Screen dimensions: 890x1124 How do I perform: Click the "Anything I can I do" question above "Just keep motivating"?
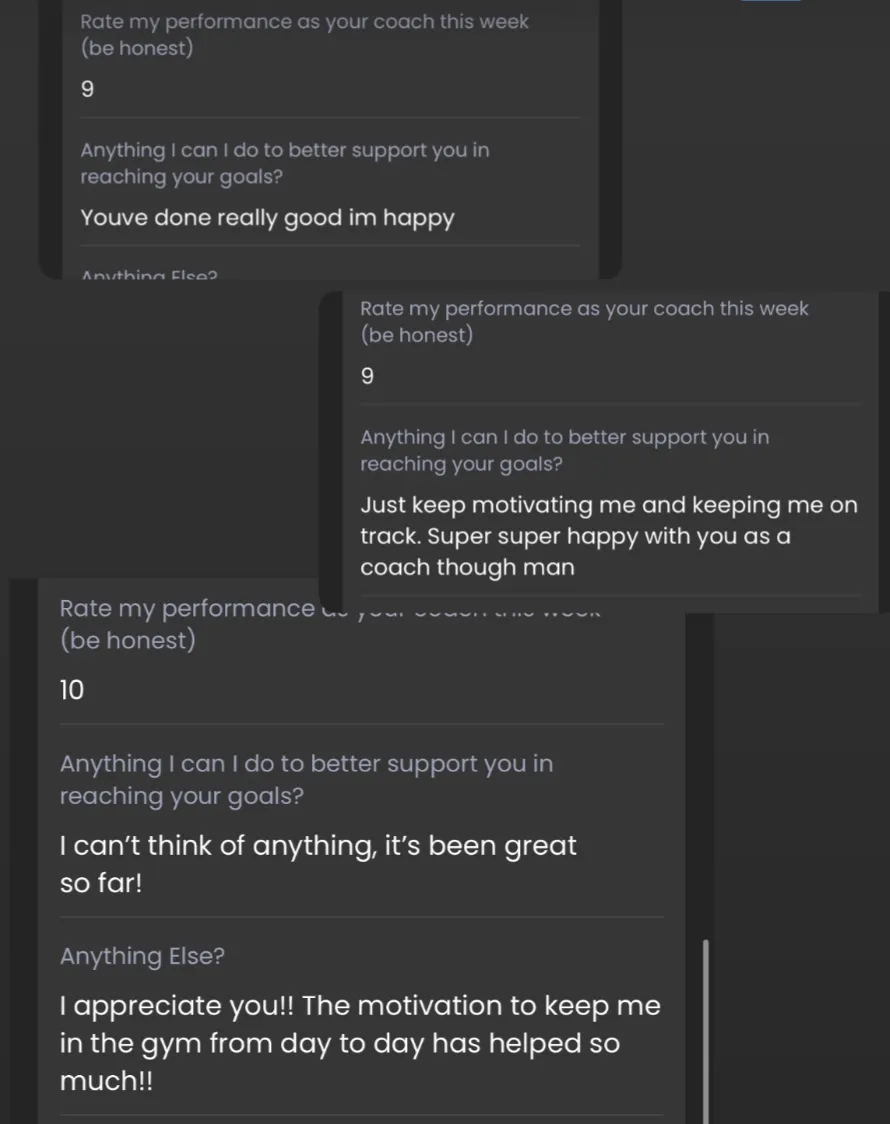[565, 450]
